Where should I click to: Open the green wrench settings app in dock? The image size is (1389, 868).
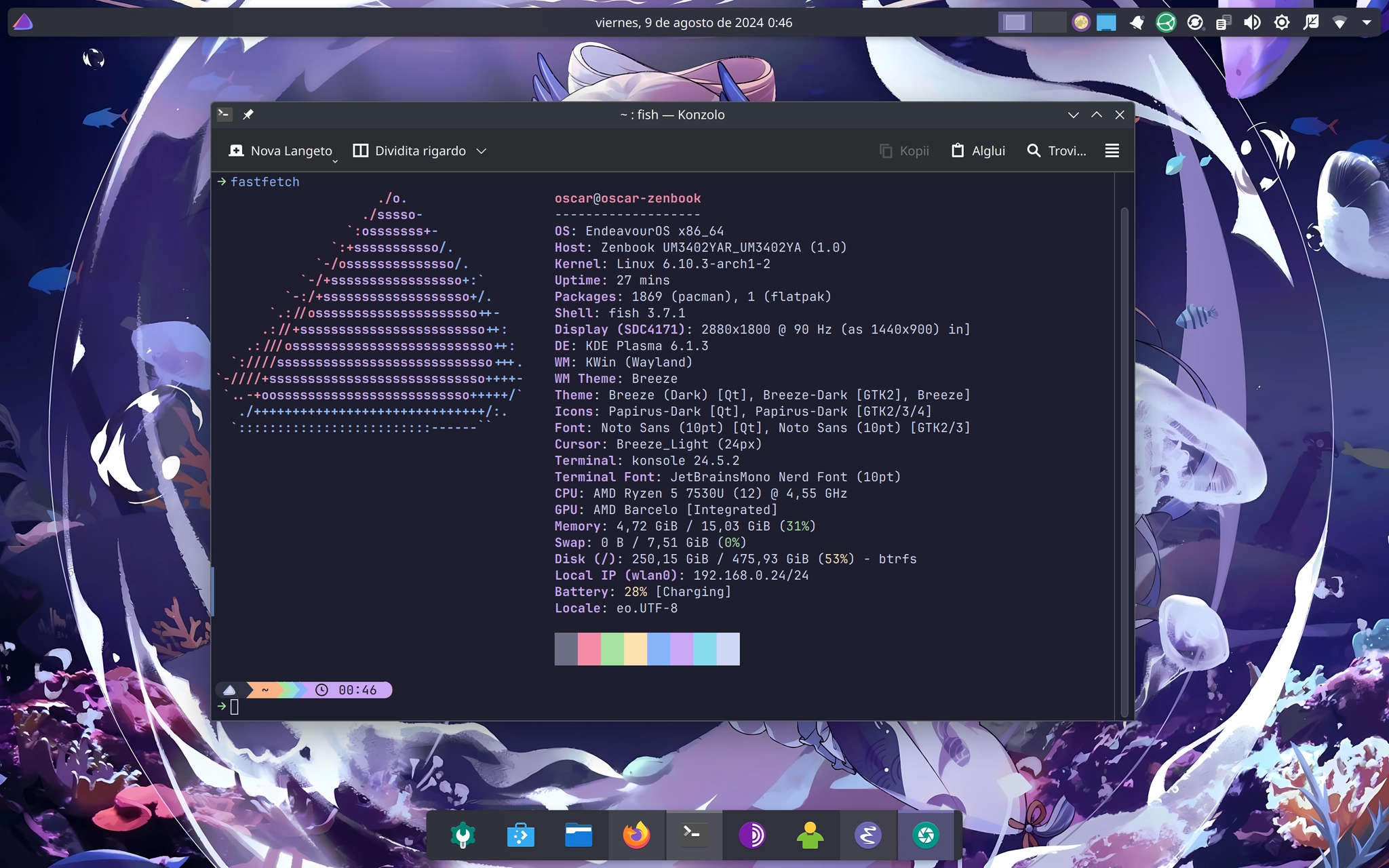click(463, 835)
